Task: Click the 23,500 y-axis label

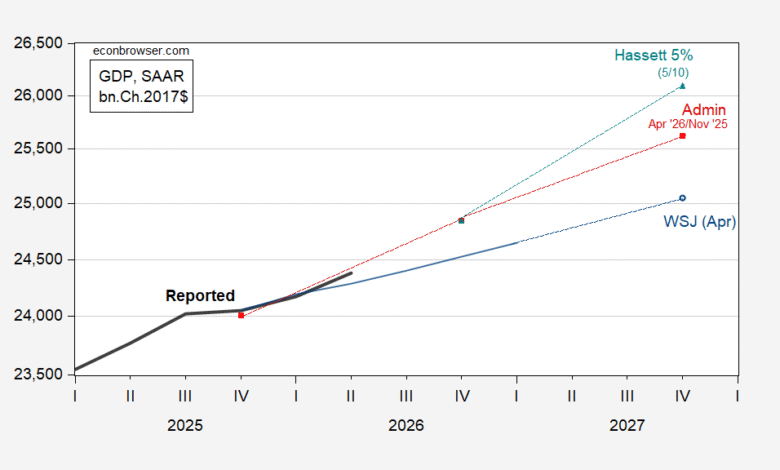Action: [38, 374]
